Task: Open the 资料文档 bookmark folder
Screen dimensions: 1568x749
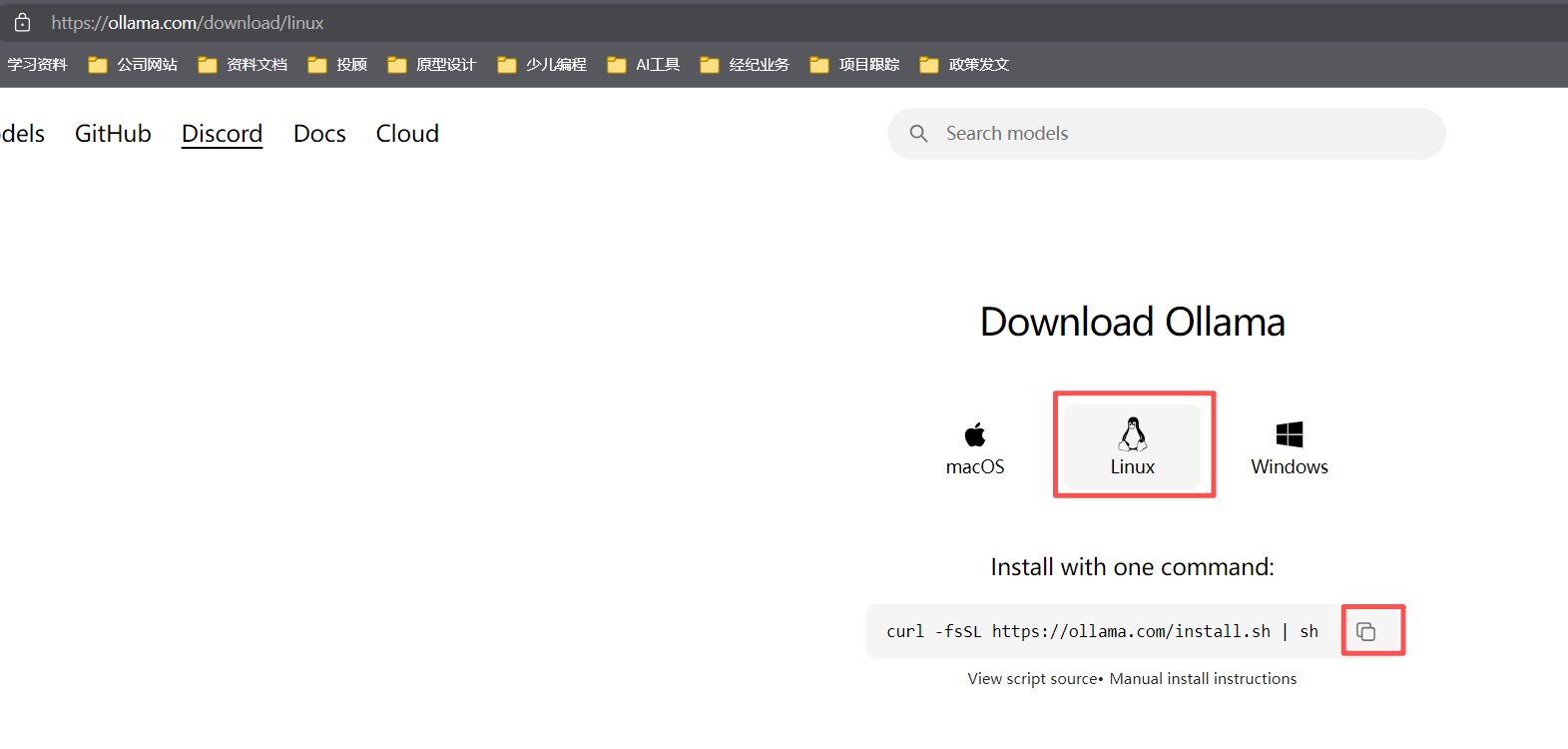Action: (243, 65)
